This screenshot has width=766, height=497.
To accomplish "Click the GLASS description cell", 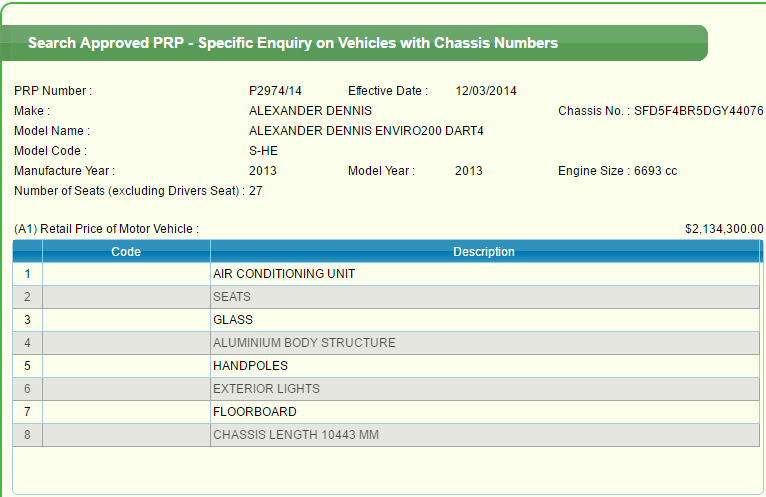I will (233, 320).
